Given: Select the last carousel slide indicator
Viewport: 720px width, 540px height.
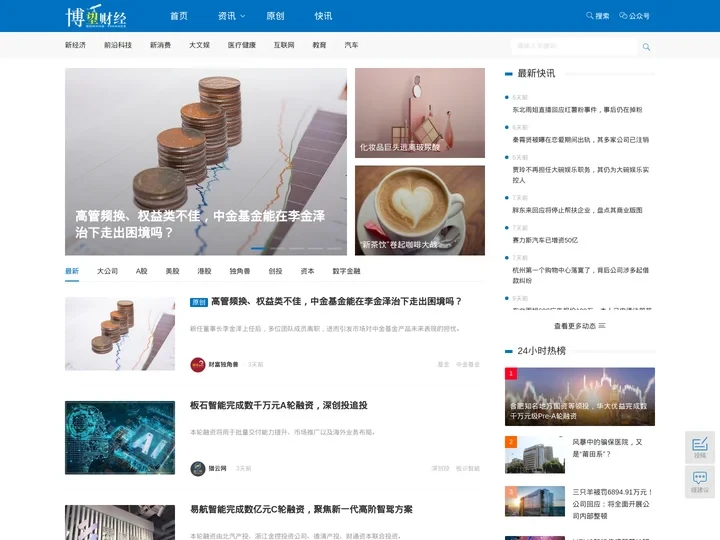Looking at the screenshot, I should click(334, 248).
